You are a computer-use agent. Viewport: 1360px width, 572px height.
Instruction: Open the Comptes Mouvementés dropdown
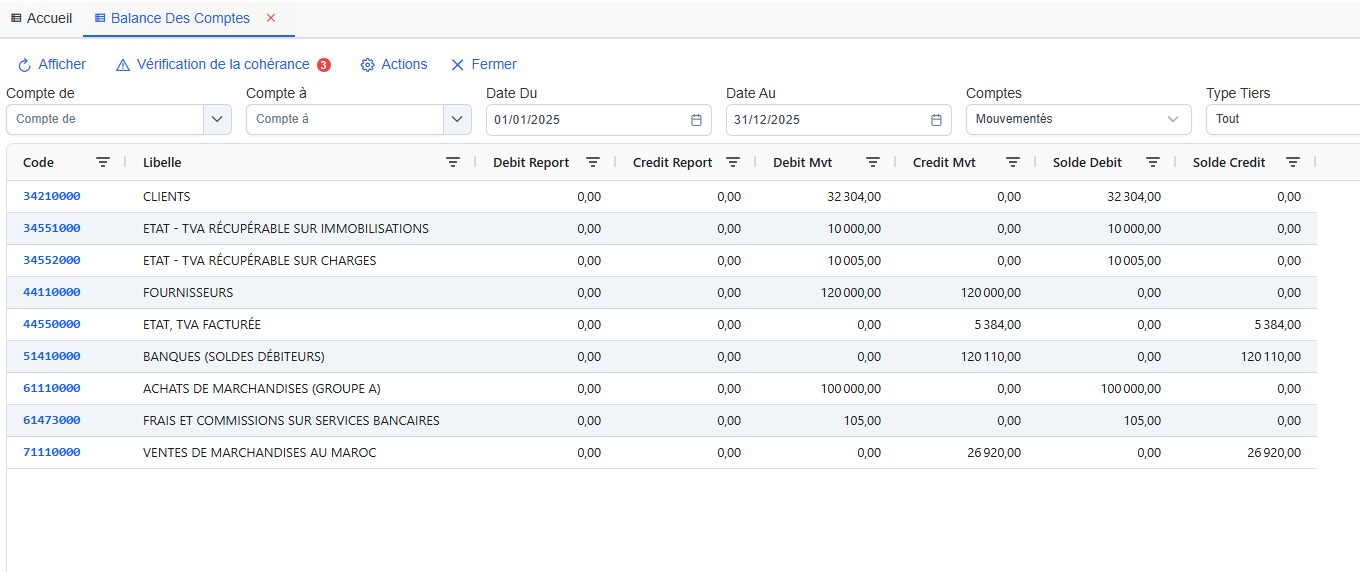(x=1078, y=120)
